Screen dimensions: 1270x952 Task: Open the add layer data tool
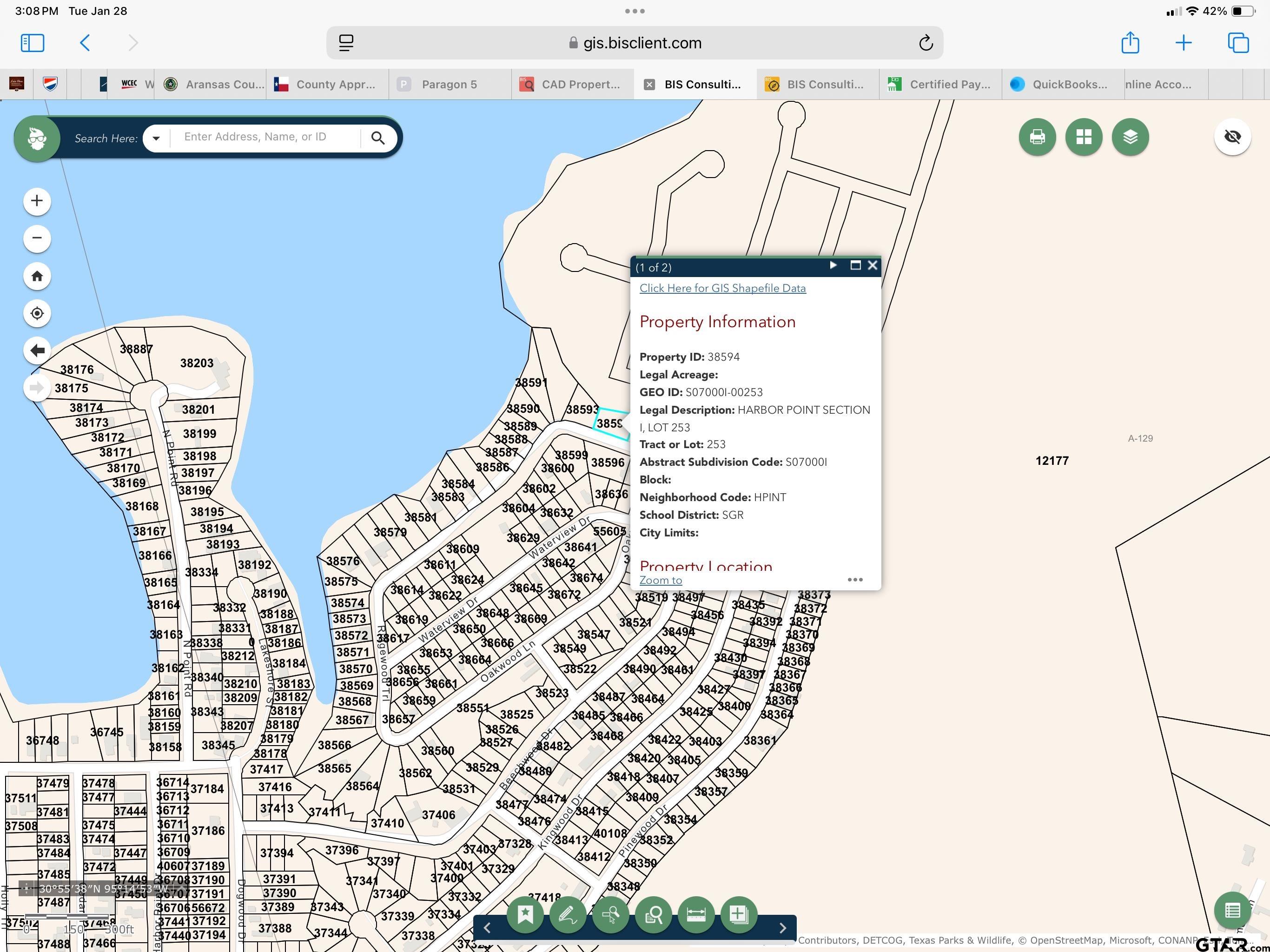(x=738, y=914)
